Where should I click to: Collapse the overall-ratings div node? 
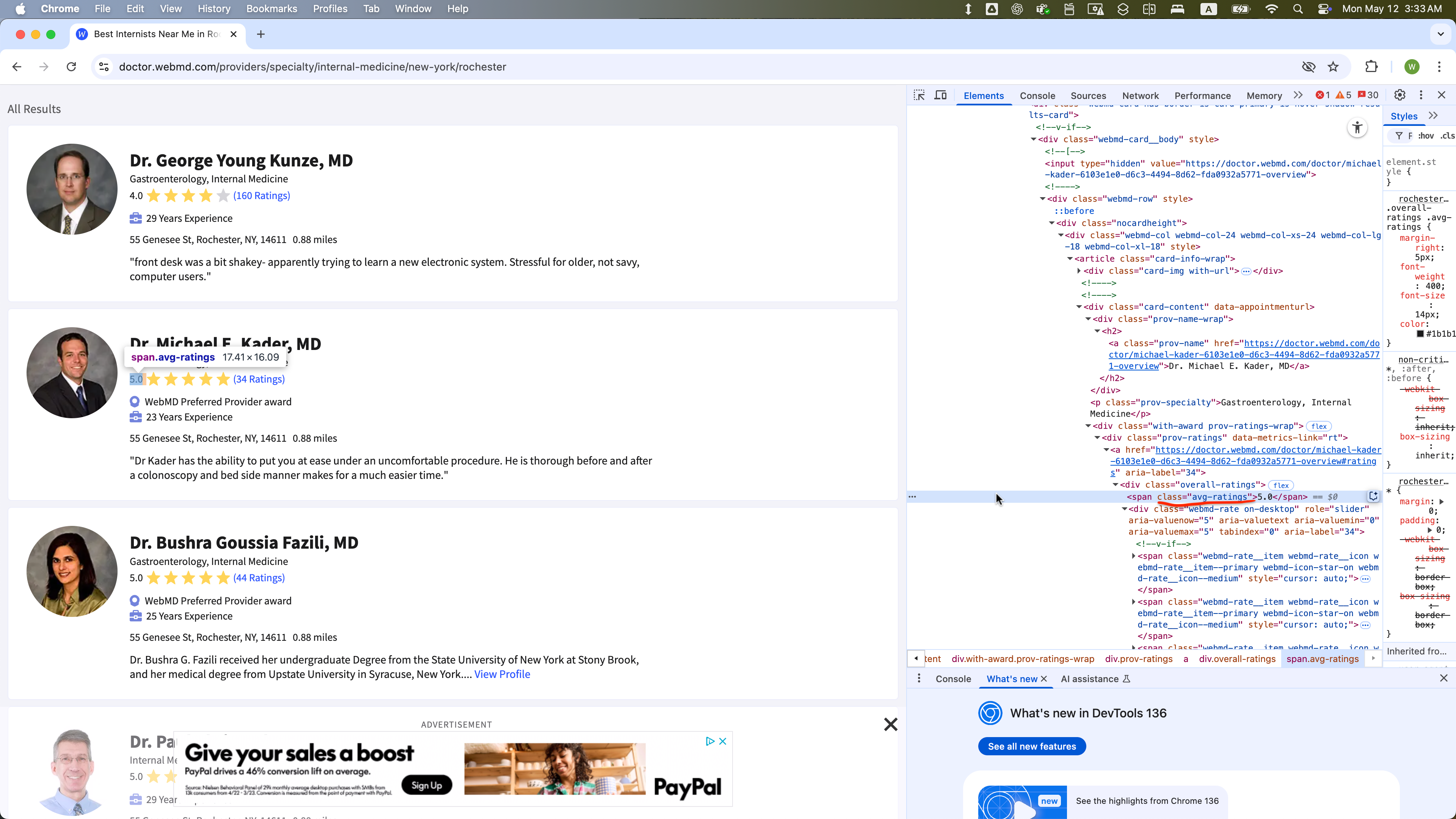click(x=1116, y=485)
